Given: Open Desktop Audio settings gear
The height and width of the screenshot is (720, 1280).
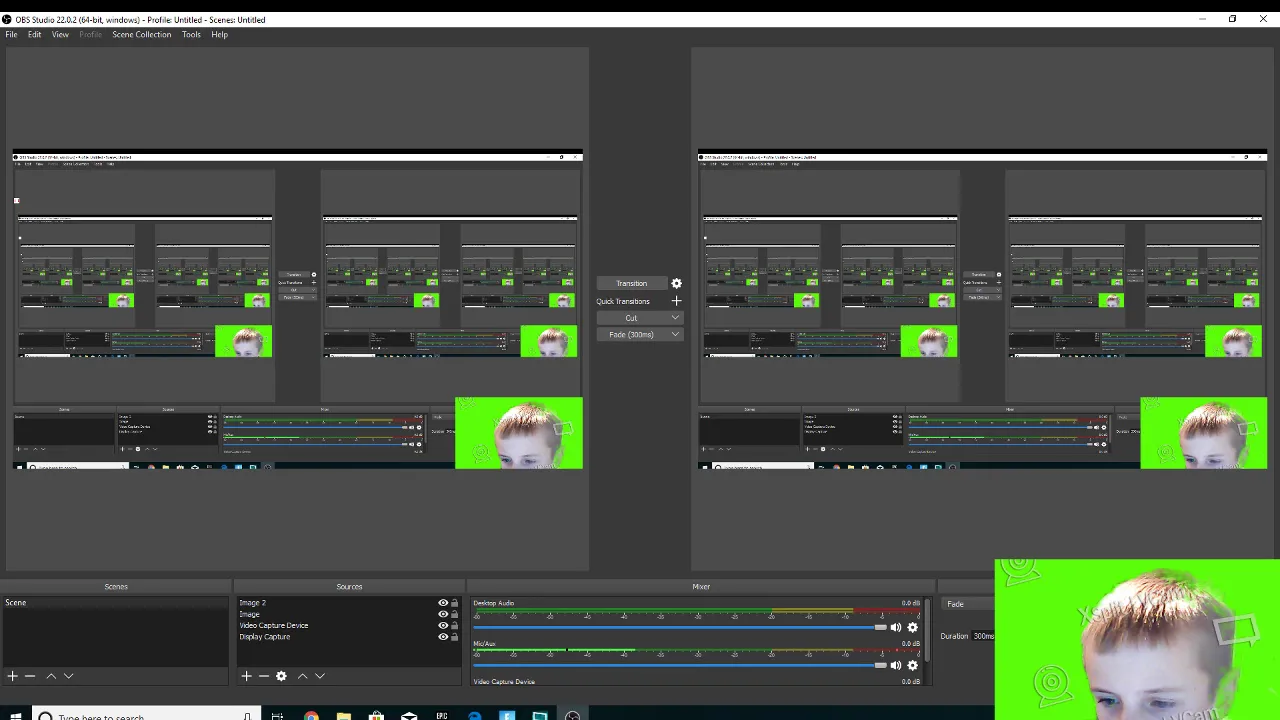Looking at the screenshot, I should click(912, 627).
